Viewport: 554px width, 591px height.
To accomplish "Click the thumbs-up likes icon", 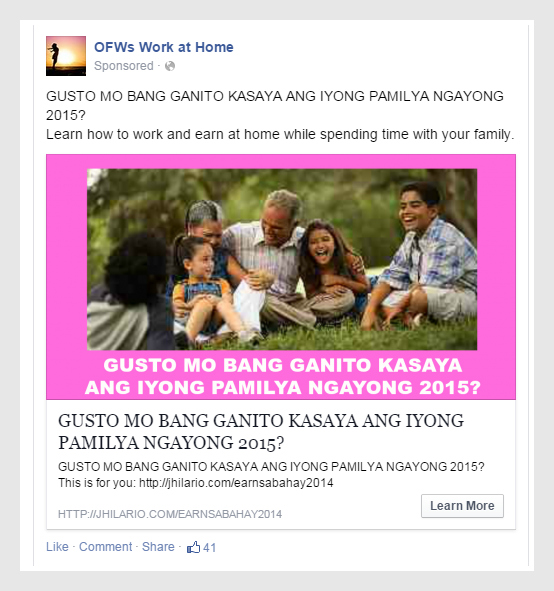I will [193, 547].
